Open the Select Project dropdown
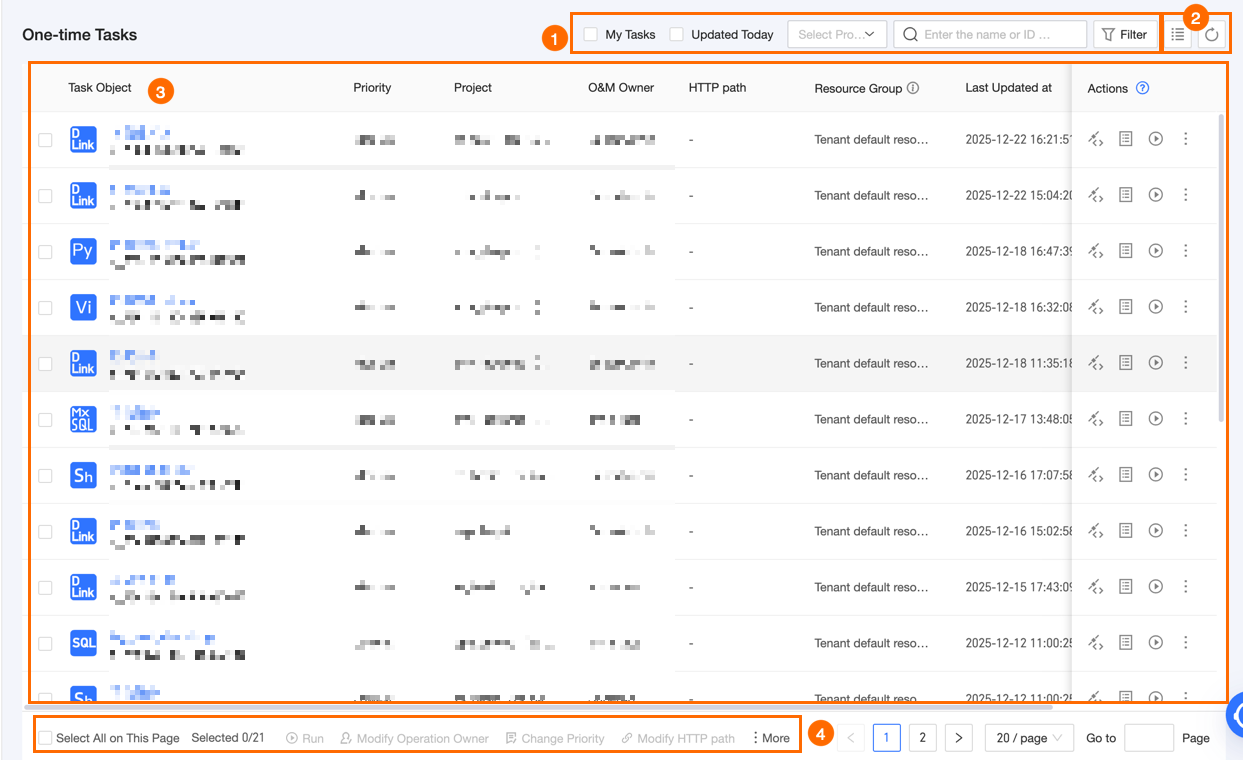 [x=837, y=35]
